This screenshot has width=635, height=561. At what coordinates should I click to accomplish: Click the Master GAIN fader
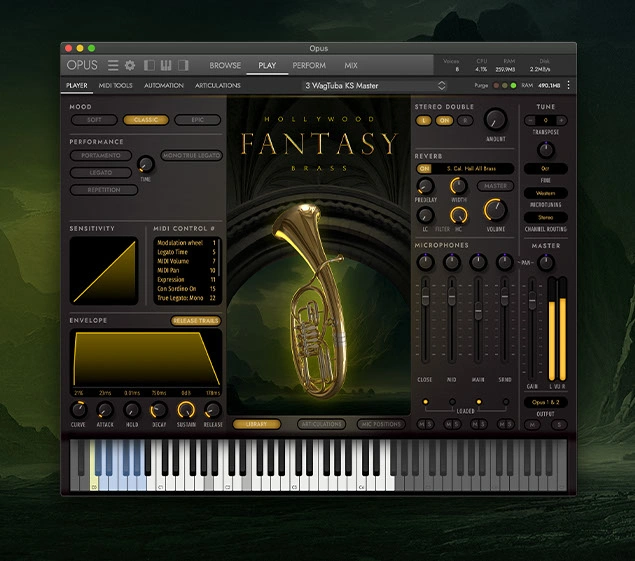(x=532, y=301)
